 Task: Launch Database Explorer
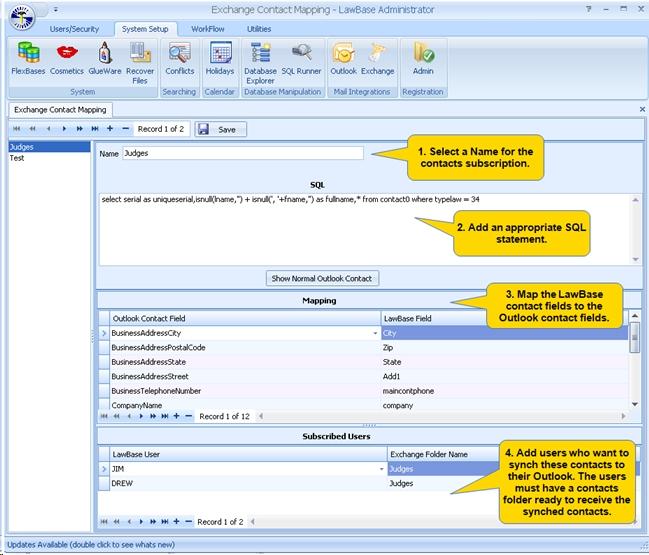pyautogui.click(x=260, y=63)
